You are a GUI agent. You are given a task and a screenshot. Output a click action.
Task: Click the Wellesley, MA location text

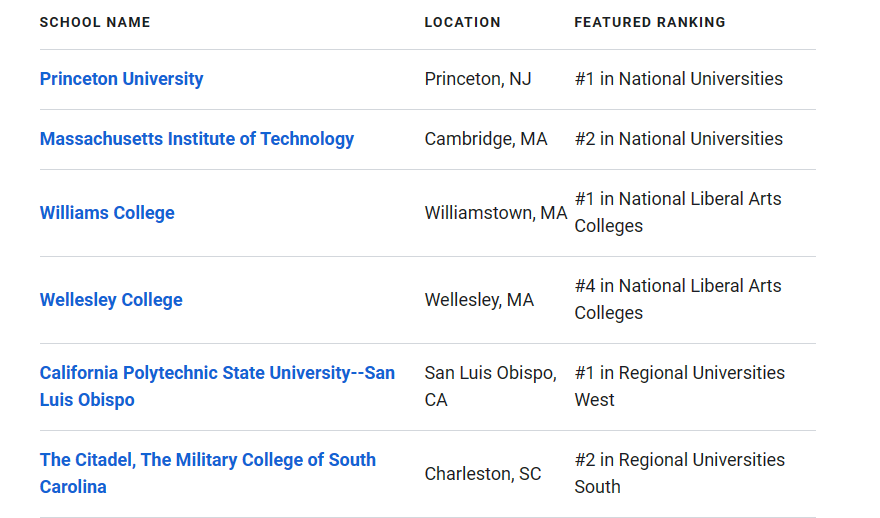479,300
